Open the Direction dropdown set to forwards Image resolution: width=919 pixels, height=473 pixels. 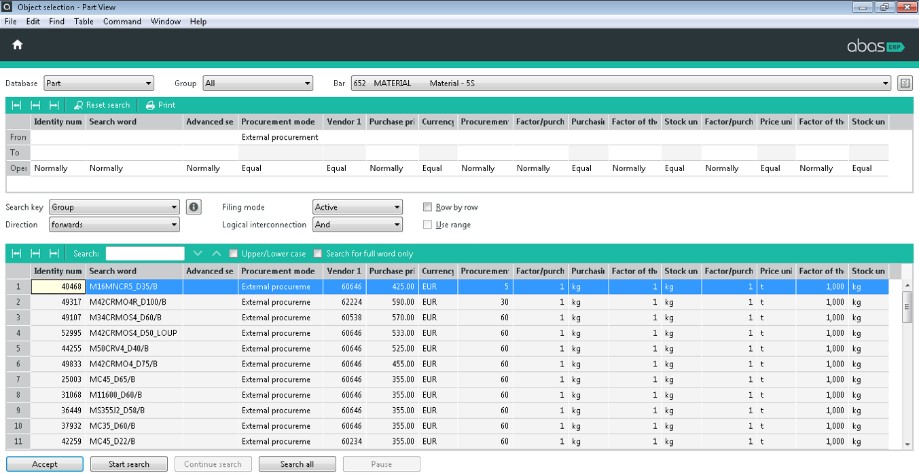pyautogui.click(x=114, y=224)
